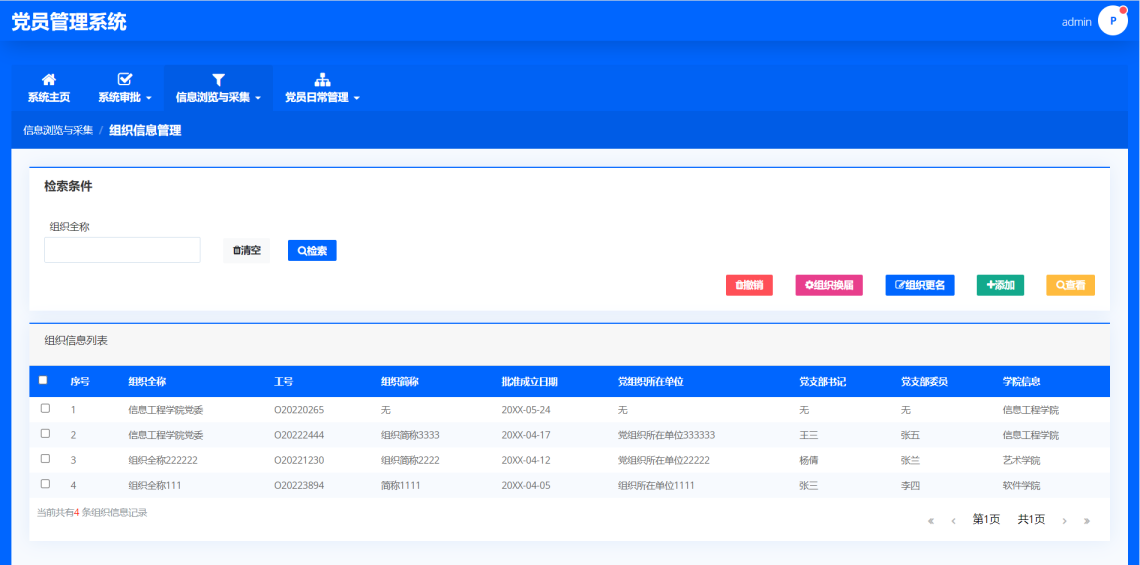Click the 工号 cell O20223894
This screenshot has width=1140, height=565.
tap(299, 485)
